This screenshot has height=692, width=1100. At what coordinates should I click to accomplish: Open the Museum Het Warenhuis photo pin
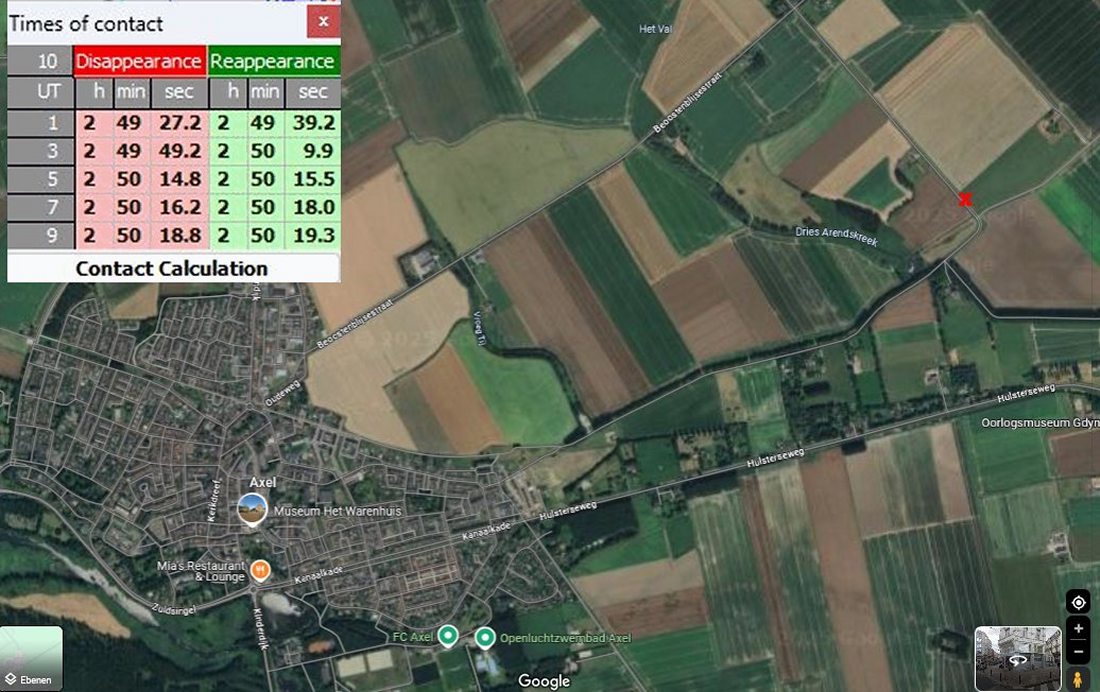[252, 510]
